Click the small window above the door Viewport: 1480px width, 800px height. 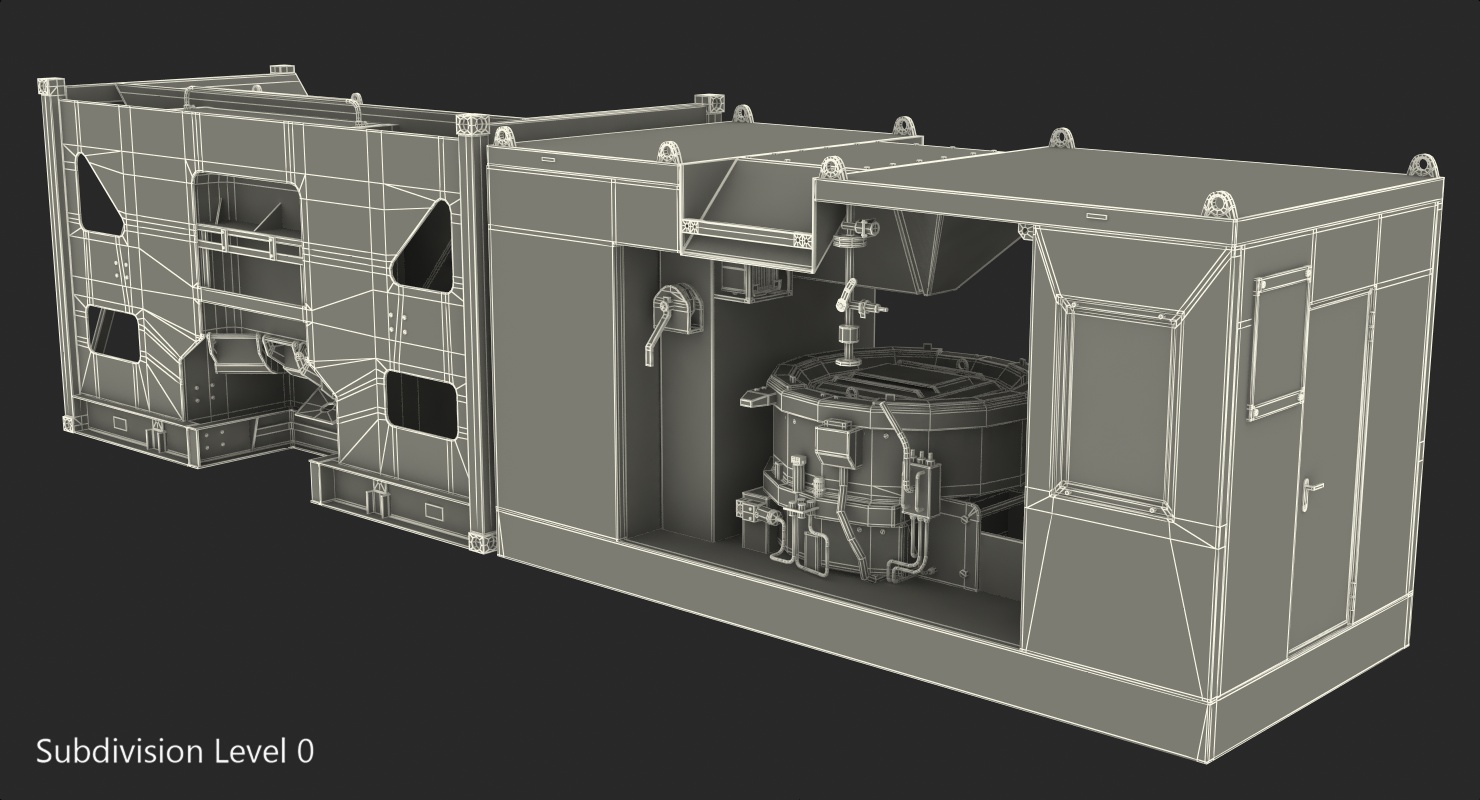click(x=1278, y=344)
